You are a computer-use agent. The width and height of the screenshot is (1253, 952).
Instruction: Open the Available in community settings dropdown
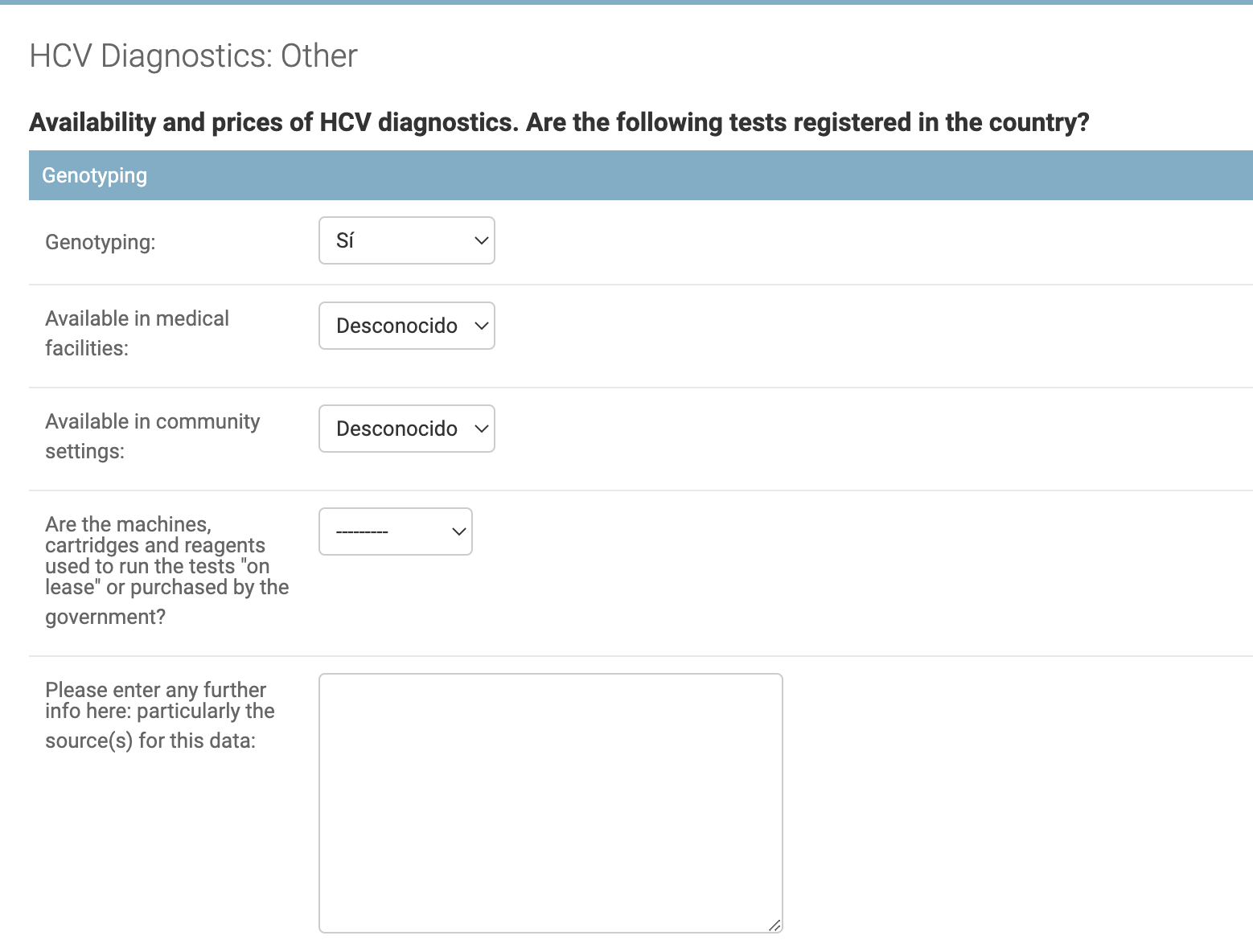(407, 429)
